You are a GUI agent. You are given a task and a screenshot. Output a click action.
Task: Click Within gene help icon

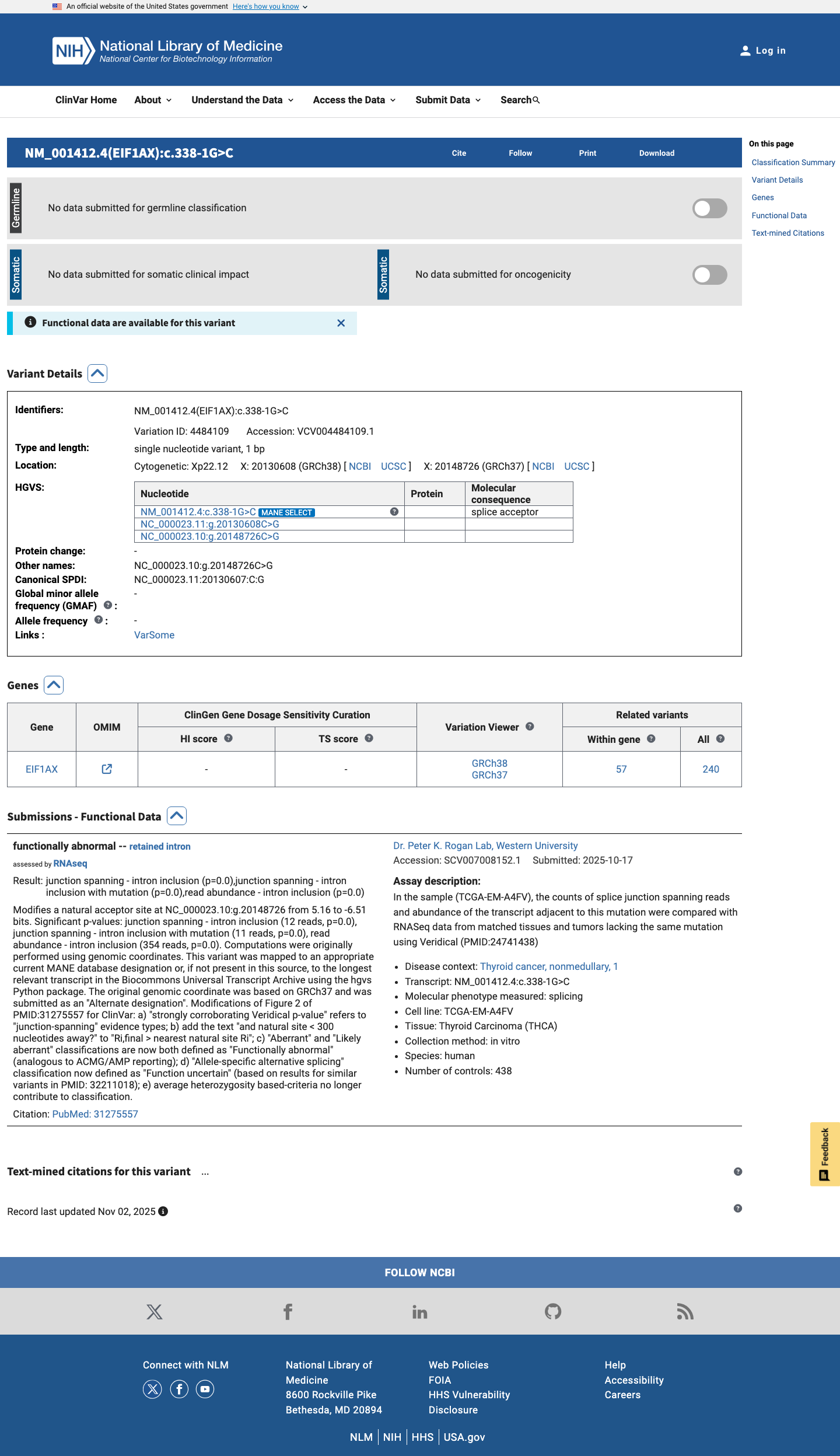pyautogui.click(x=651, y=739)
